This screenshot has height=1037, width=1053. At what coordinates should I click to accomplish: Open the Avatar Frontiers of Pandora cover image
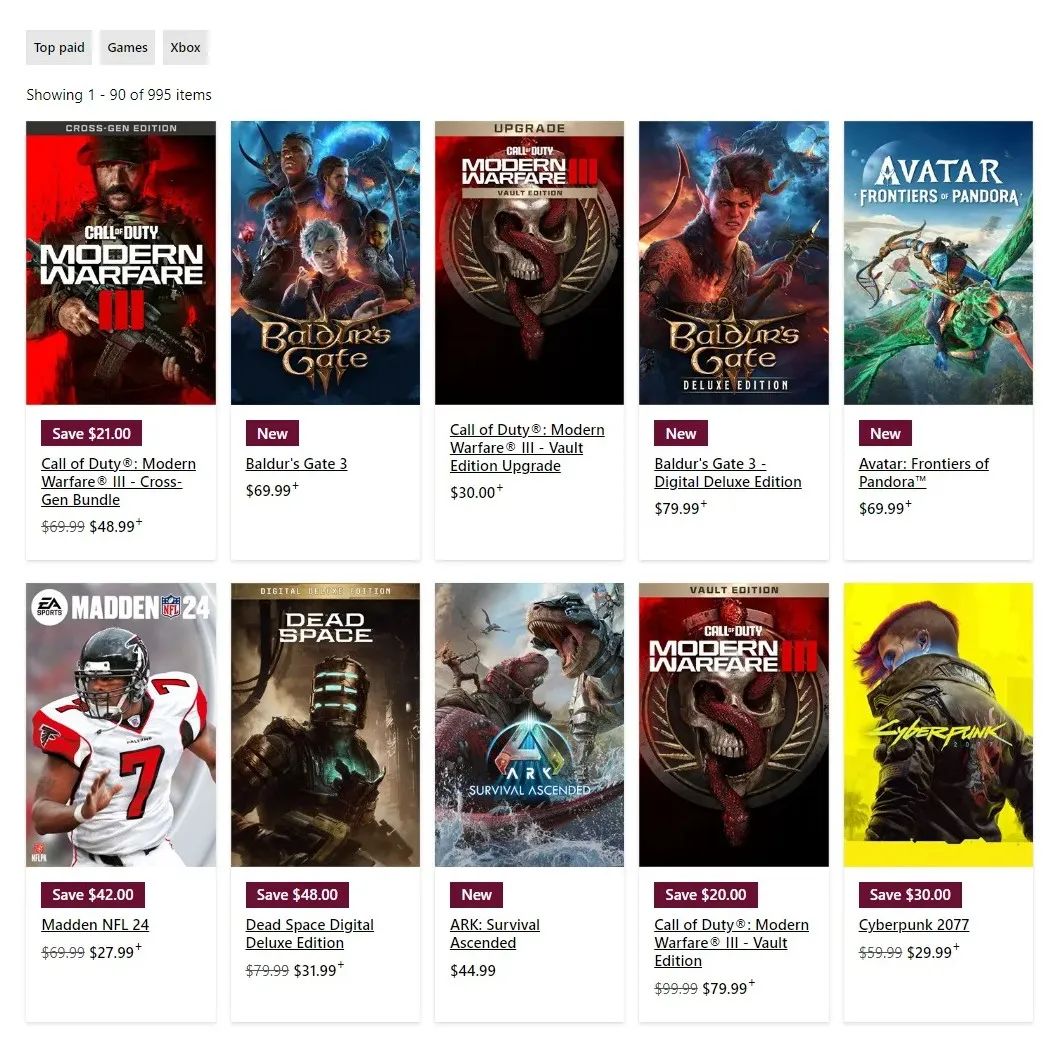pos(938,263)
